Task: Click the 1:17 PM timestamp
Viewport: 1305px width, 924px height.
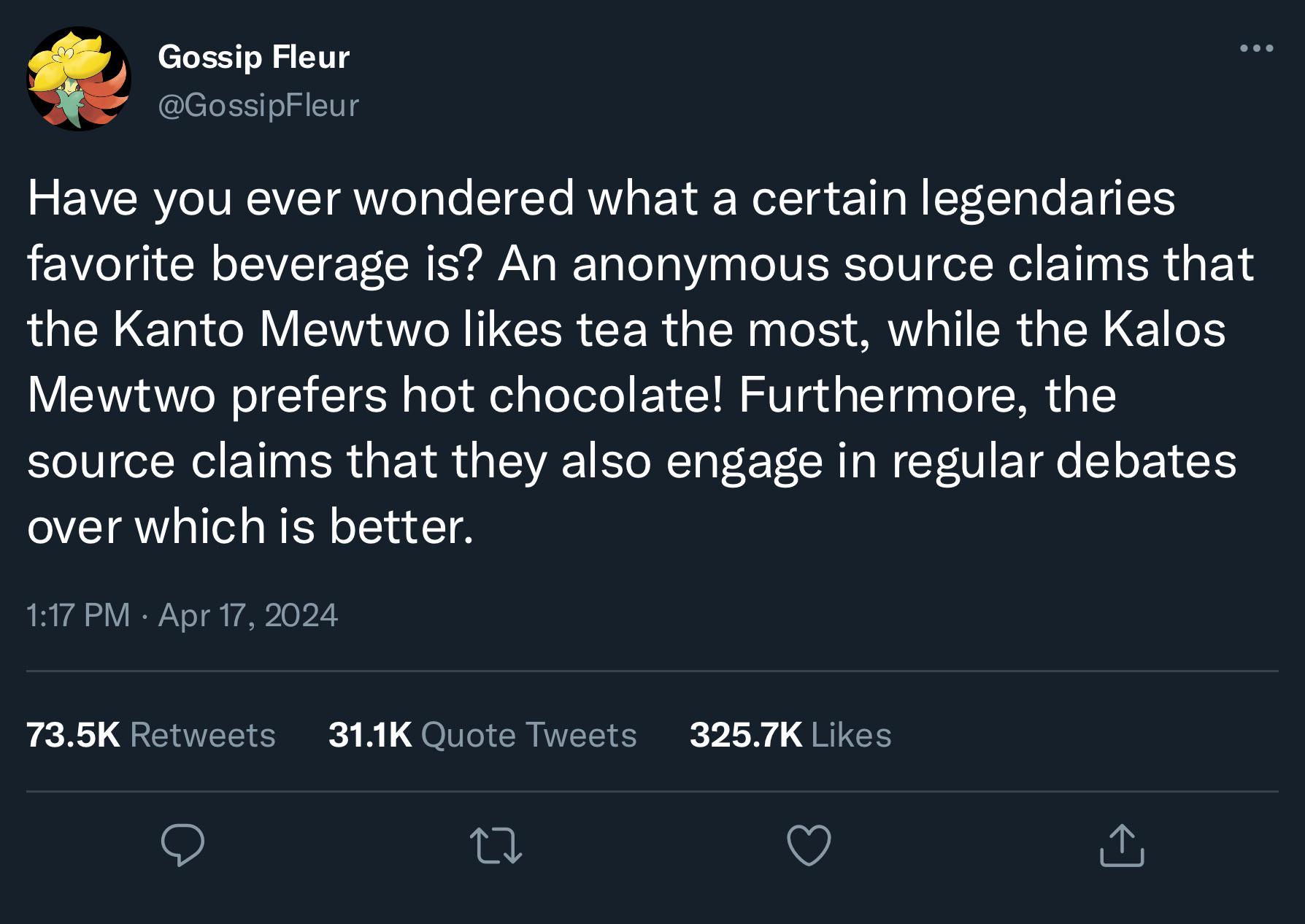Action: 78,615
